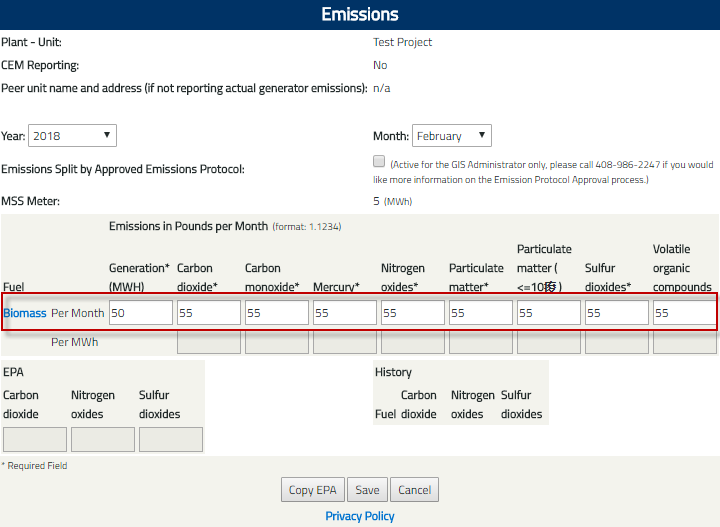Click the Save button
Image resolution: width=720 pixels, height=527 pixels.
[367, 490]
